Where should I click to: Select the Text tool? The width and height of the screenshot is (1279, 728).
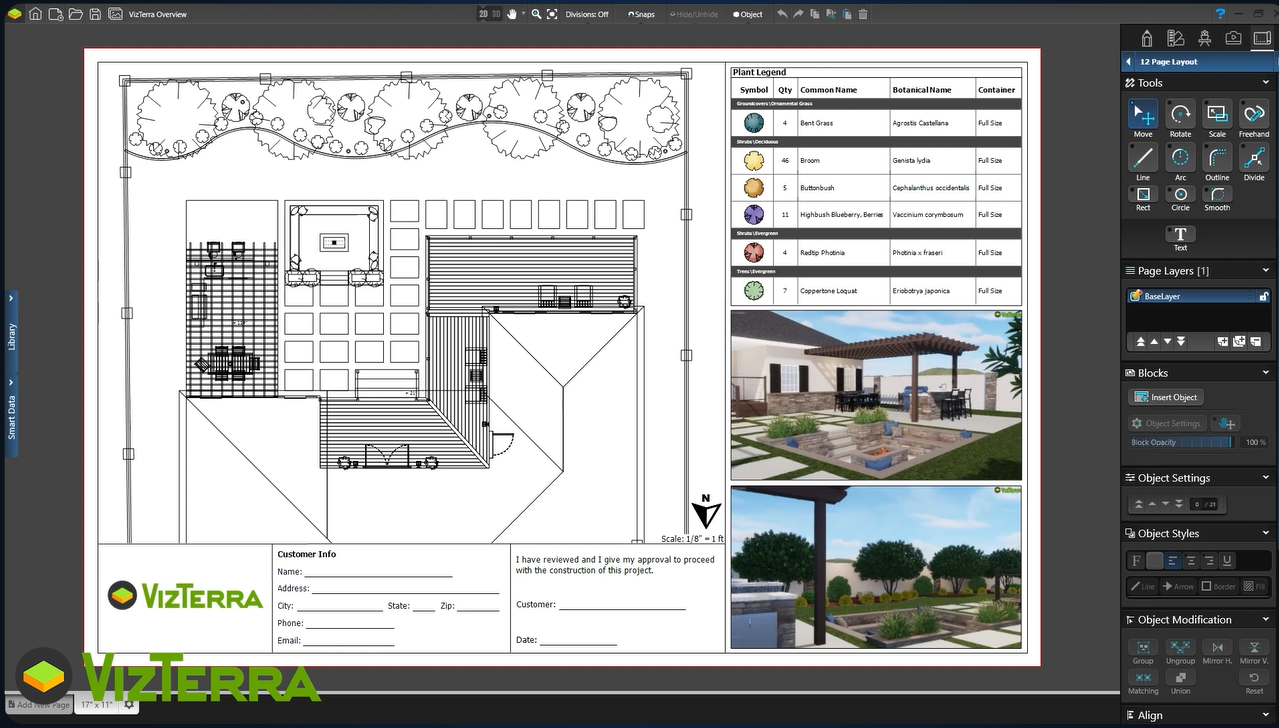click(x=1180, y=234)
